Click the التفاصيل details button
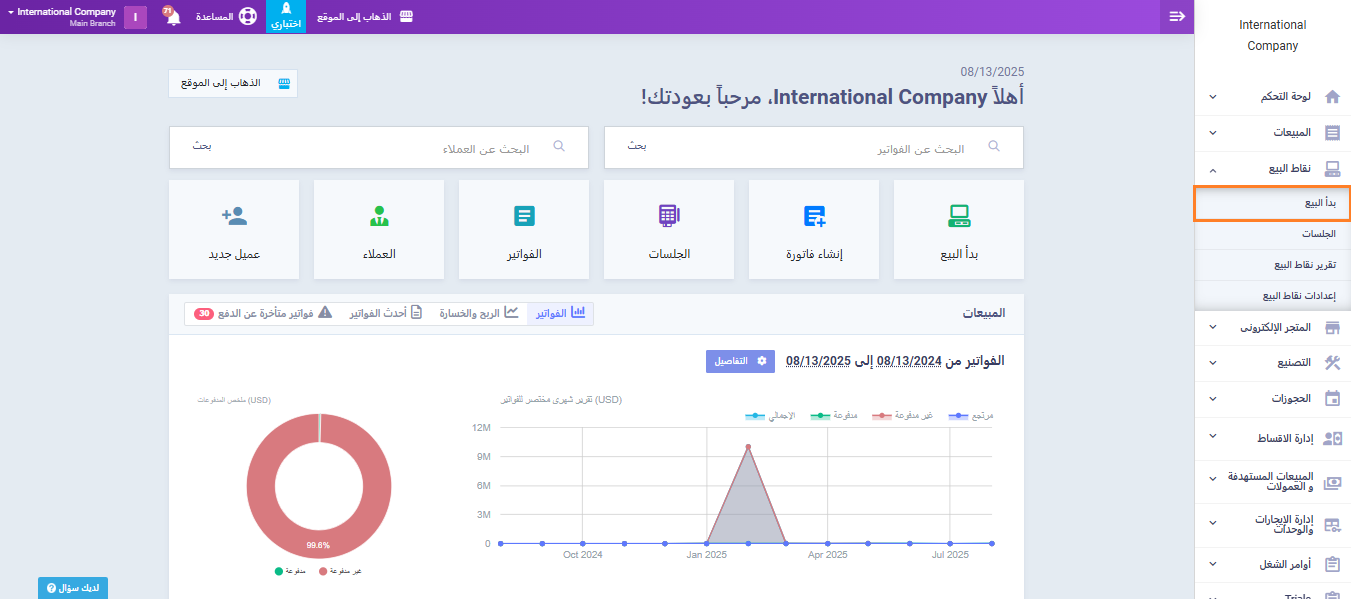Viewport: 1351px width, 599px height. click(739, 361)
